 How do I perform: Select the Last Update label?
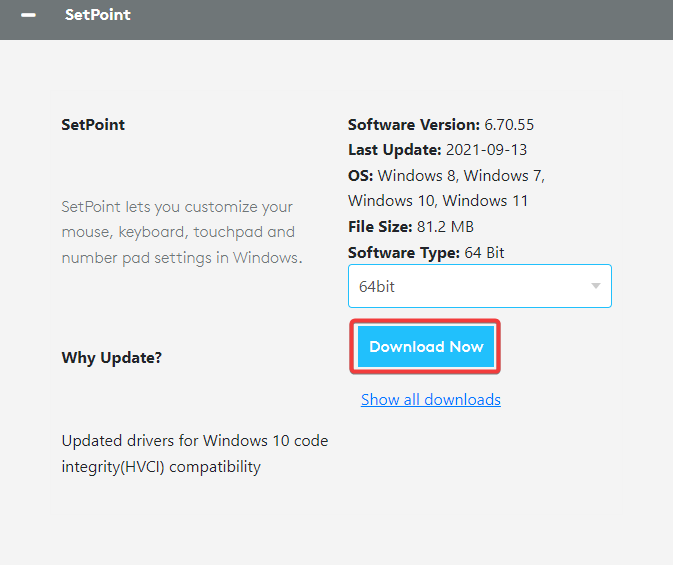394,150
